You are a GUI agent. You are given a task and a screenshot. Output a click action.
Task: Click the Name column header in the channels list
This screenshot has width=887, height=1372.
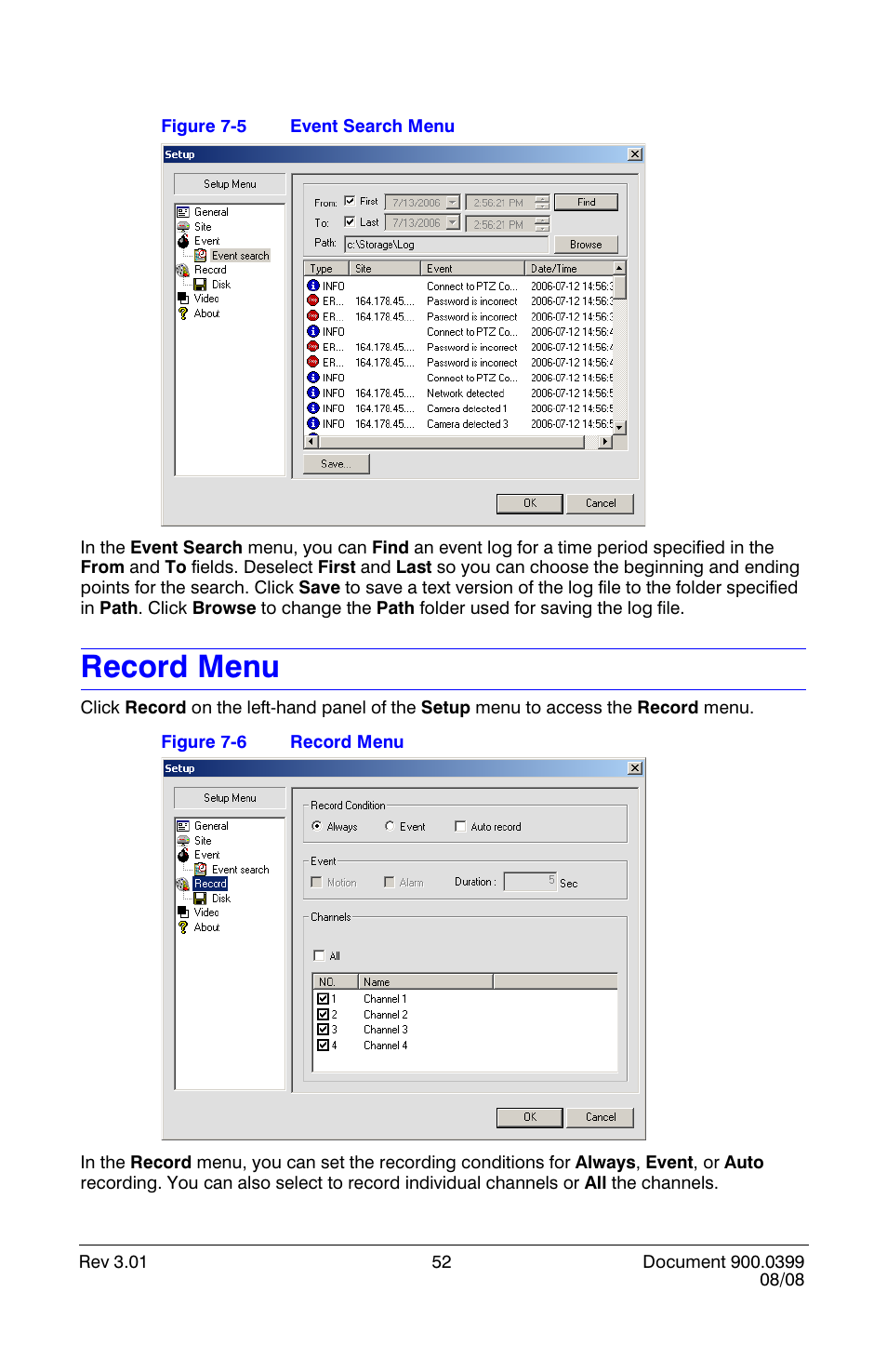(x=425, y=982)
